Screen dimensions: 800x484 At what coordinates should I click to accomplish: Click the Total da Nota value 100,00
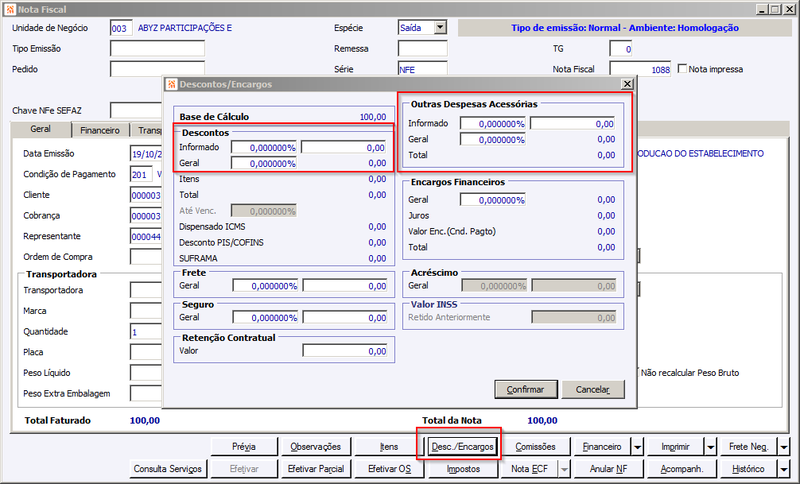(542, 421)
